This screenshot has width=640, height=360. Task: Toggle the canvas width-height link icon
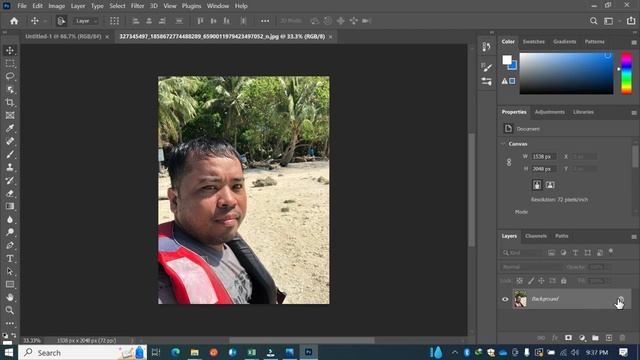coord(509,162)
